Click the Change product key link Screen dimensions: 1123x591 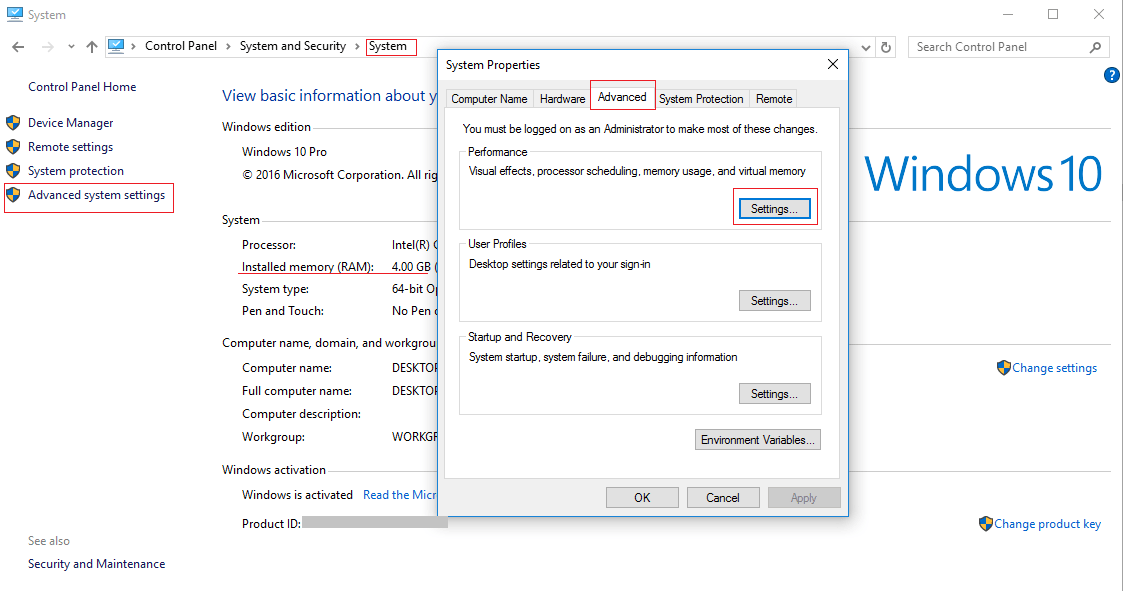pos(1047,524)
